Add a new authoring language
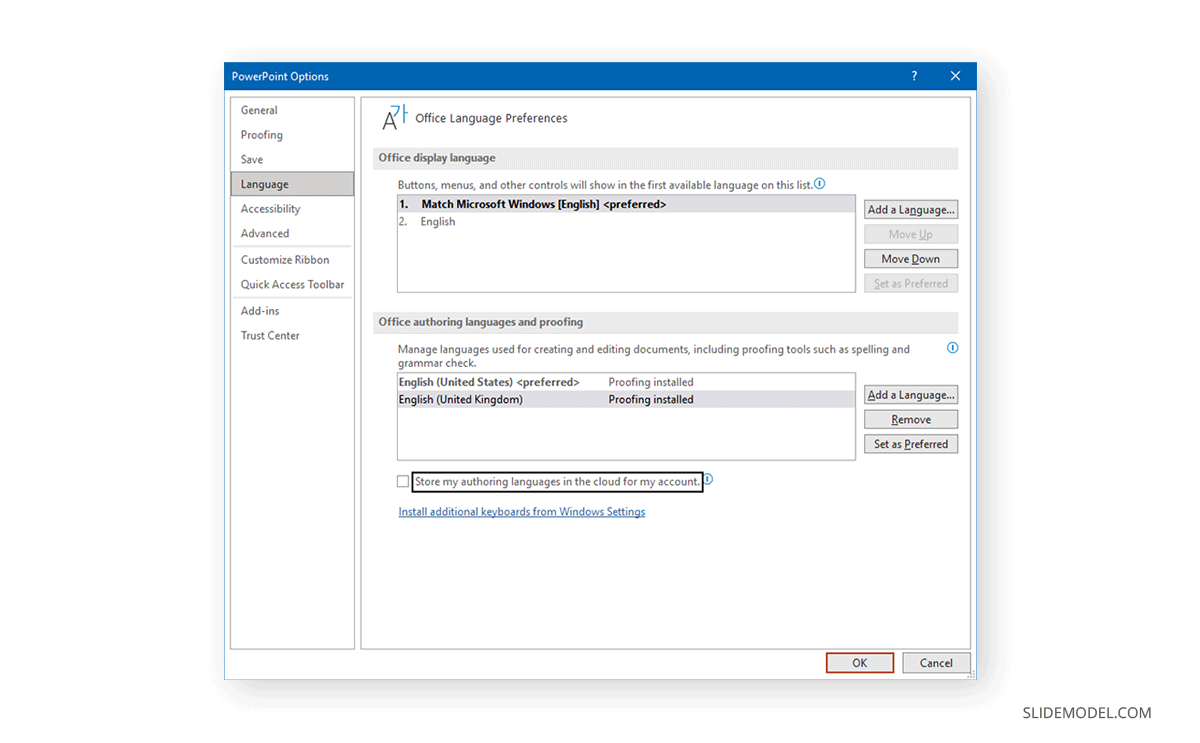Screen dimensions: 1200x743 pyautogui.click(x=910, y=394)
